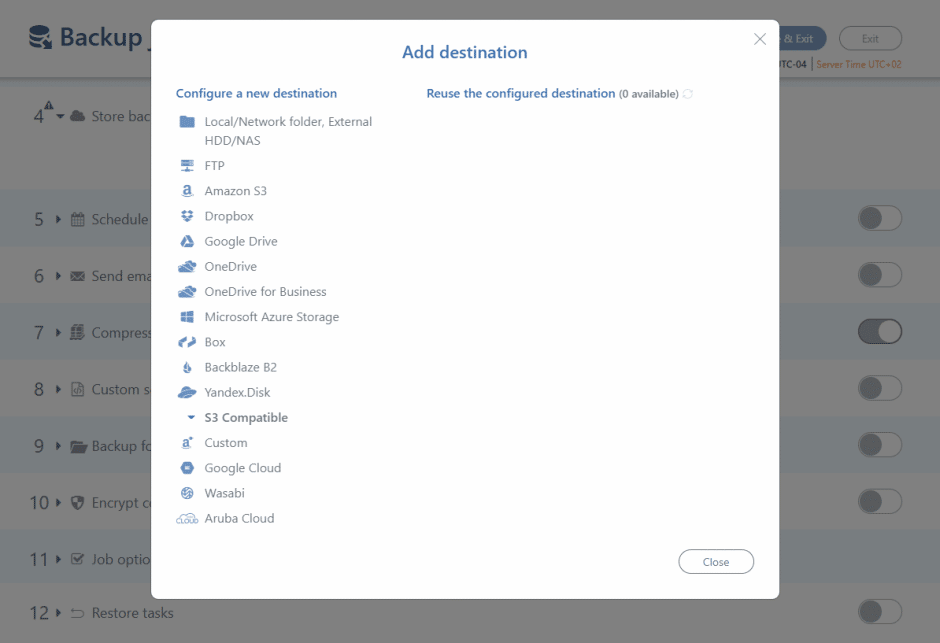Select OneDrive for Business destination
Screen dimensions: 940x643
click(x=265, y=291)
